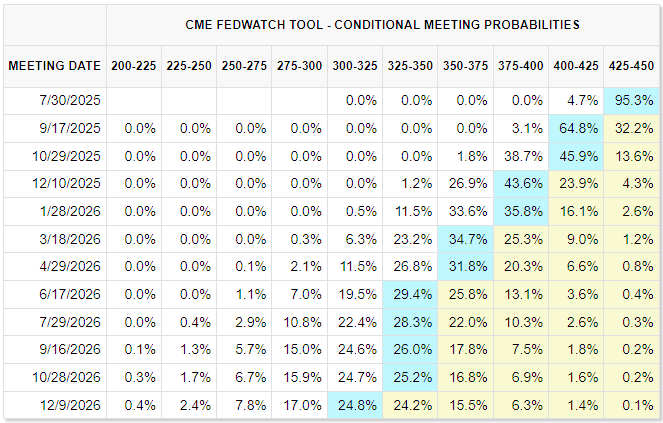This screenshot has height=423, width=663.
Task: Select the 425-450 rate range header
Action: pyautogui.click(x=629, y=66)
